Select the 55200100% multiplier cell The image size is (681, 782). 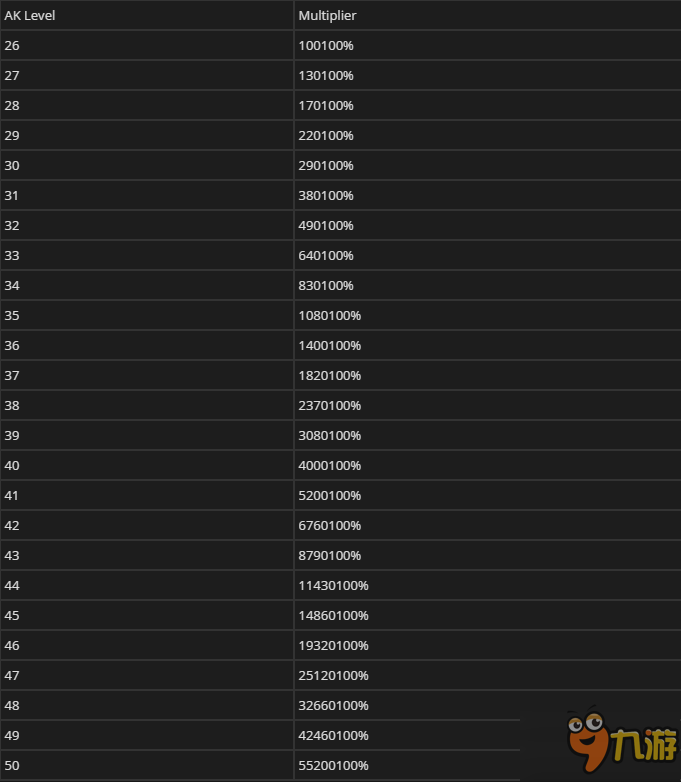(x=408, y=765)
